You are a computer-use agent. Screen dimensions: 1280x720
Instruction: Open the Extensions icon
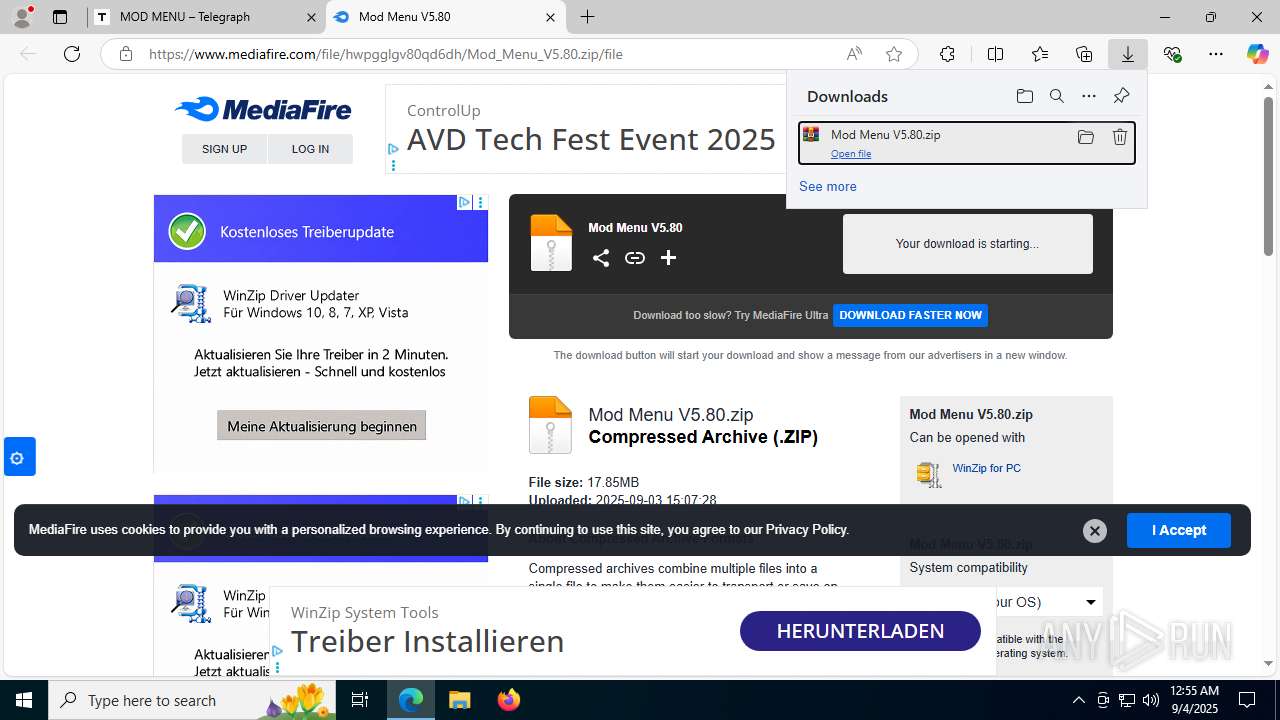point(947,54)
